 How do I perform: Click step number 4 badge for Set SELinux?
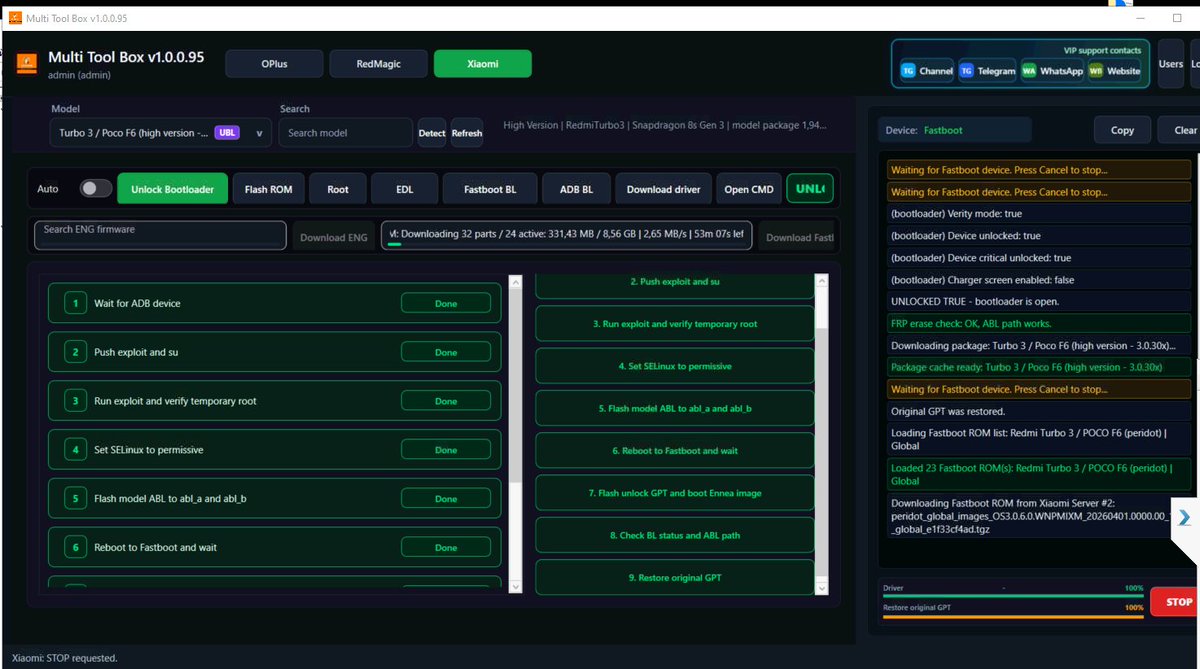click(75, 450)
